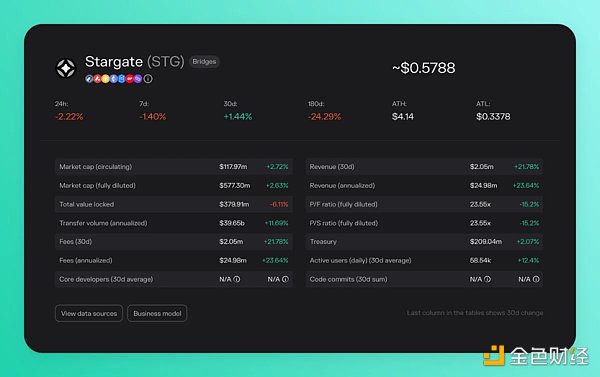This screenshot has height=377, width=600.
Task: Click the purple Polygon chain icon
Action: pos(138,79)
